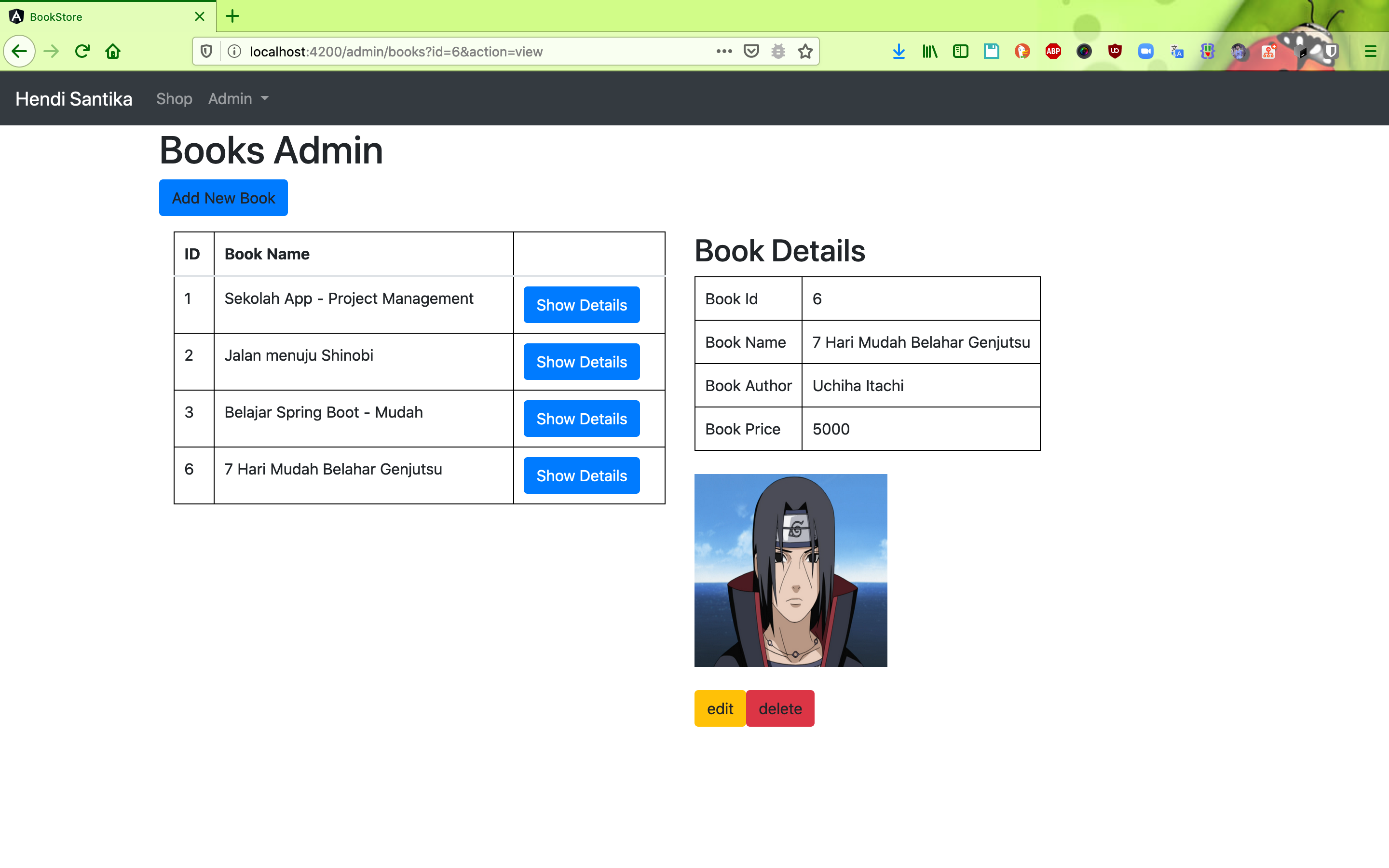1389x868 pixels.
Task: Click the Adblock Plus ABP extension icon
Action: (1053, 52)
